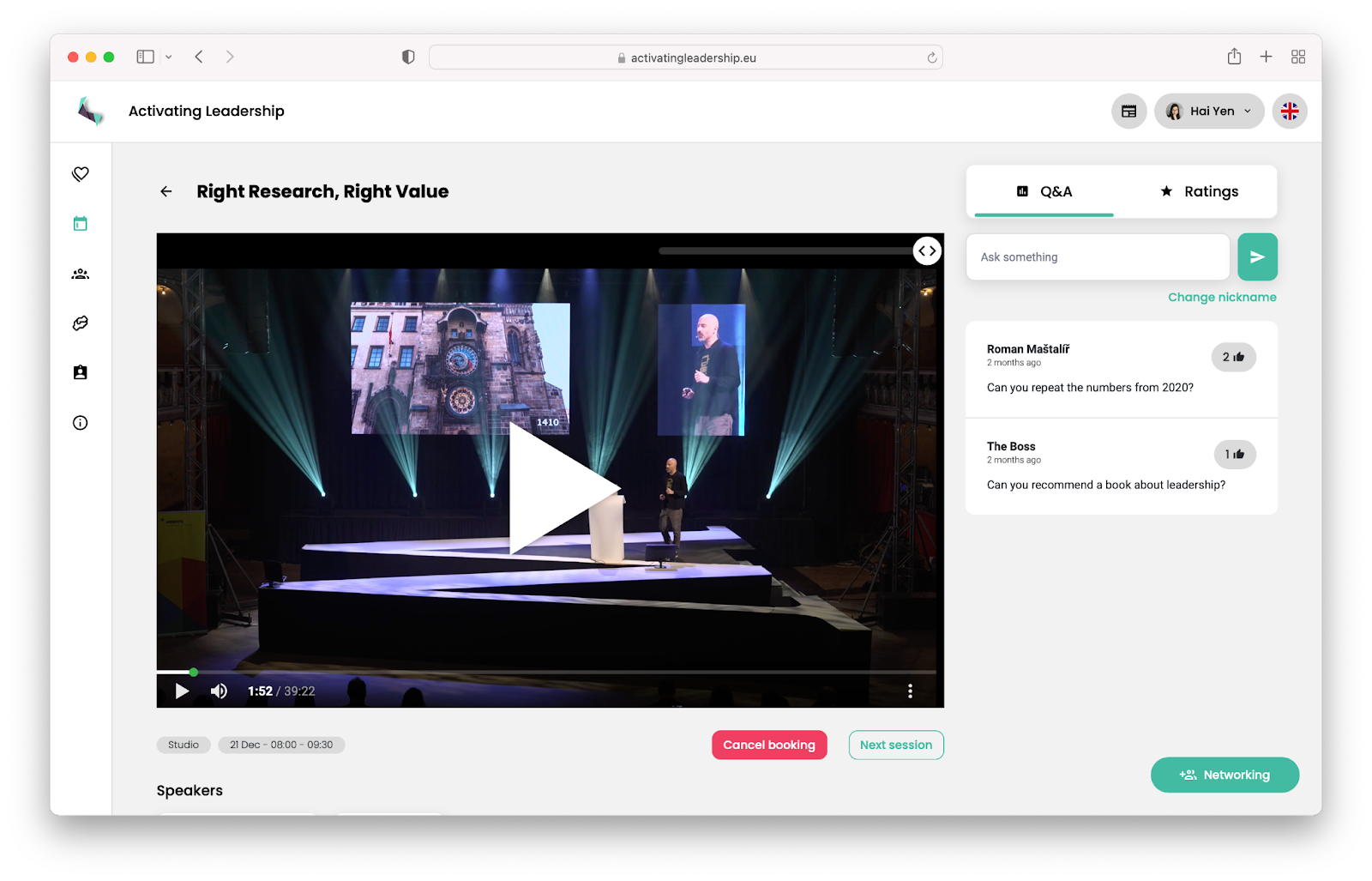Send question with the green arrow button
Image resolution: width=1372 pixels, height=881 pixels.
(1258, 256)
